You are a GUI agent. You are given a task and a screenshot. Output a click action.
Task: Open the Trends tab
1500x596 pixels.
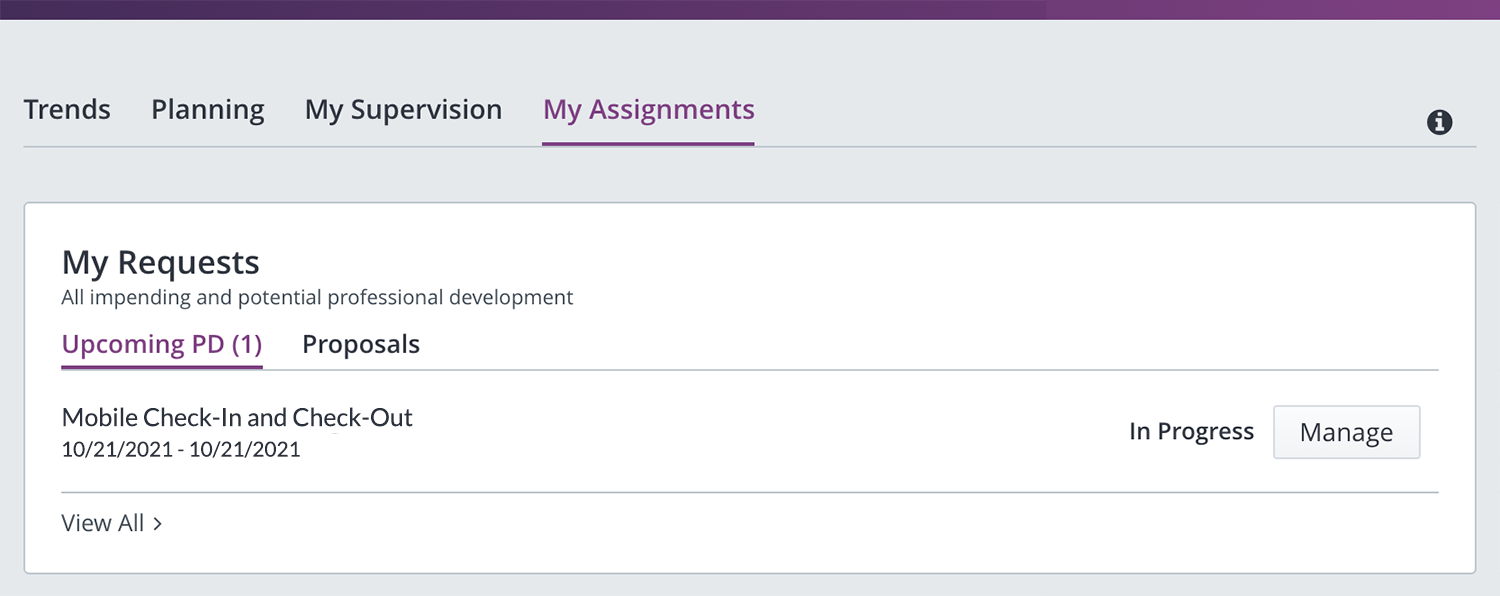[67, 109]
